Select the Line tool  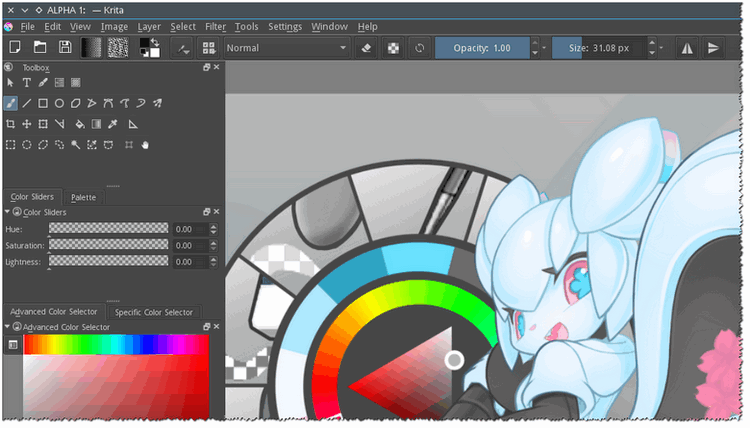[x=27, y=103]
